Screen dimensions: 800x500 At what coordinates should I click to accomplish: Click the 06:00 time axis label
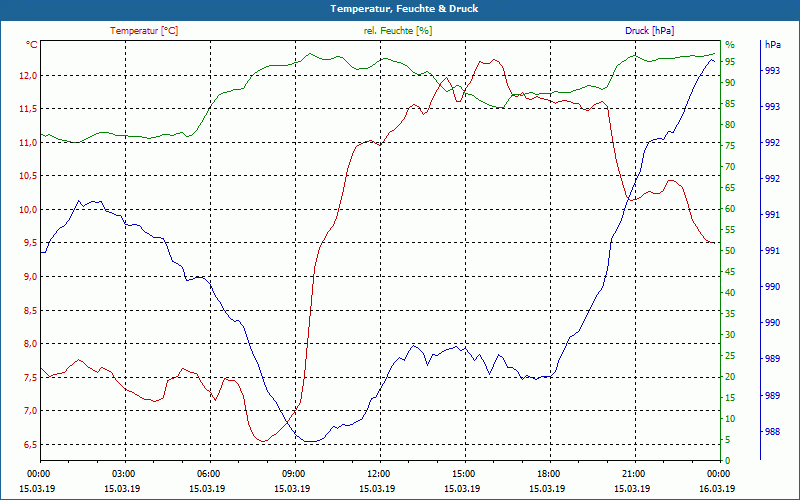(207, 473)
